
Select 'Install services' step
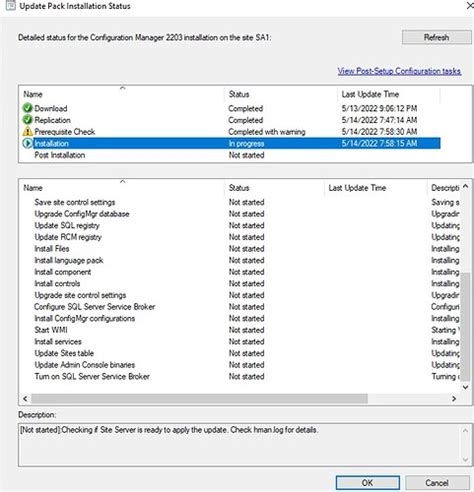[x=58, y=342]
